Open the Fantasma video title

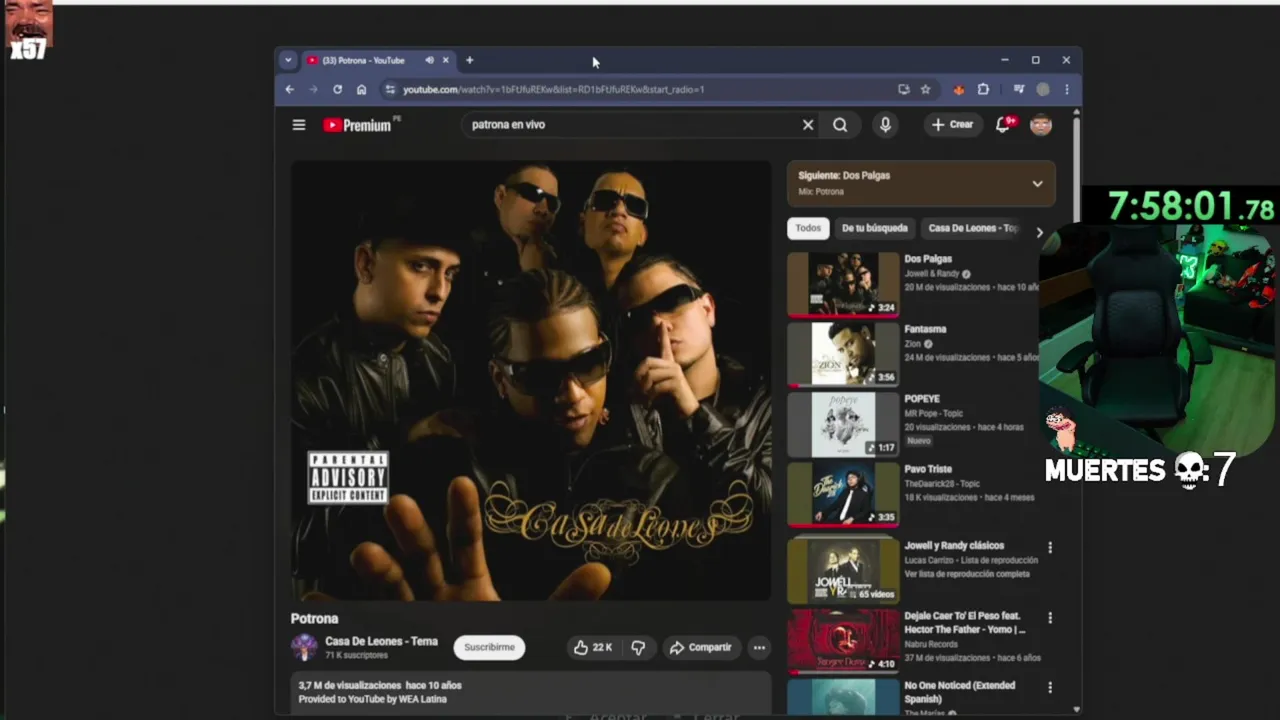pyautogui.click(x=925, y=329)
